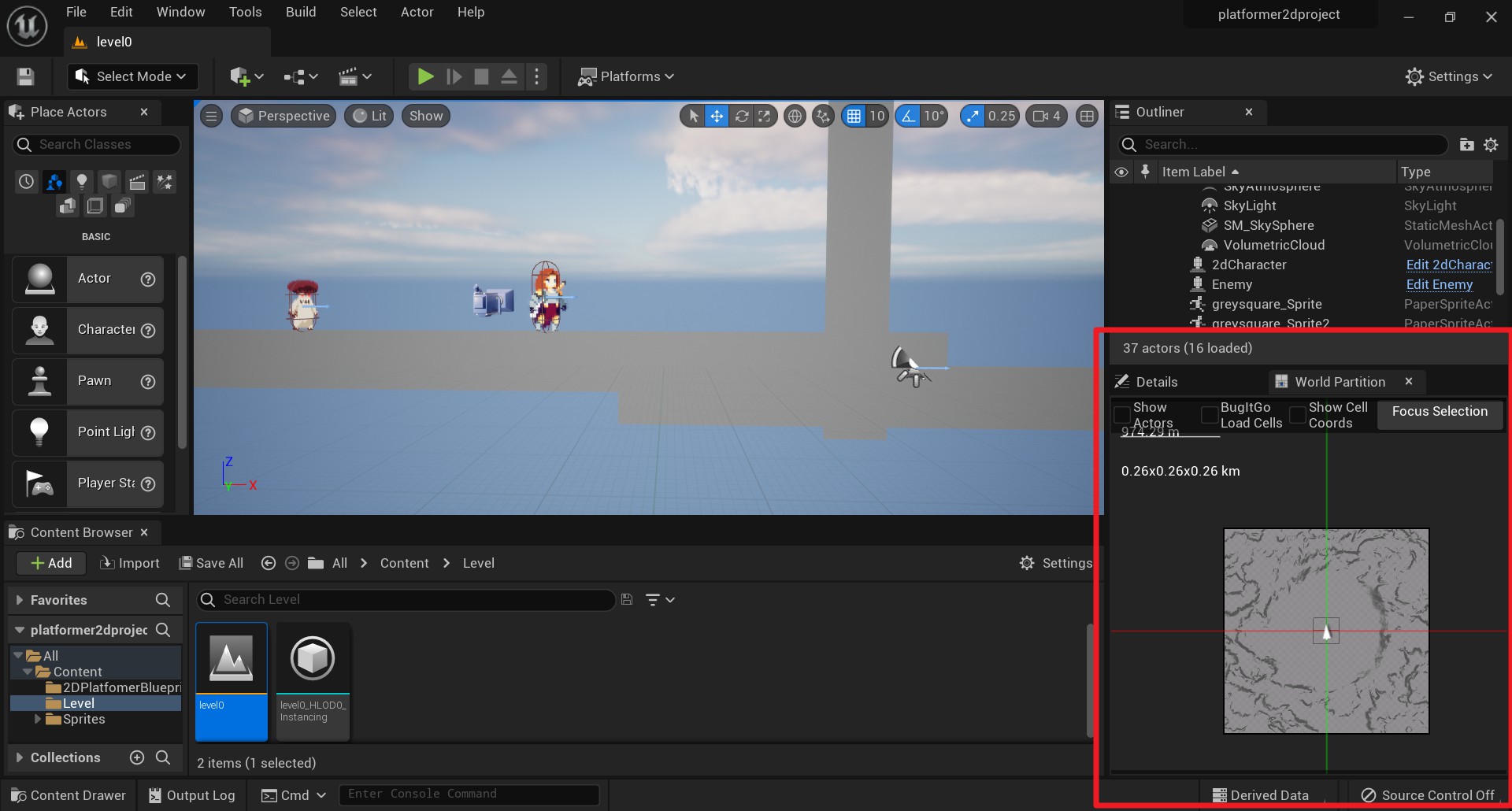
Task: Stop the play session
Action: click(x=481, y=76)
